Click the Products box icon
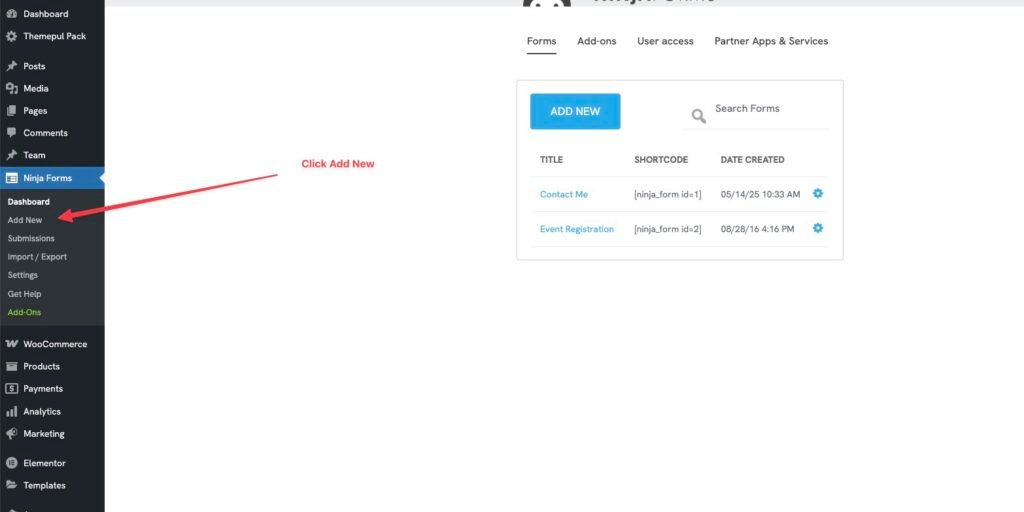The height and width of the screenshot is (512, 1024). click(11, 366)
